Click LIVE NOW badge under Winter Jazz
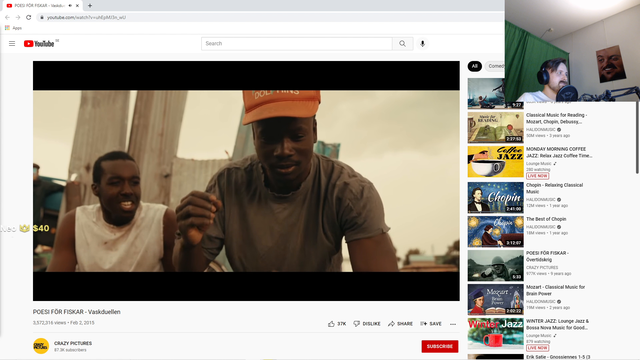The width and height of the screenshot is (640, 360). pos(538,348)
